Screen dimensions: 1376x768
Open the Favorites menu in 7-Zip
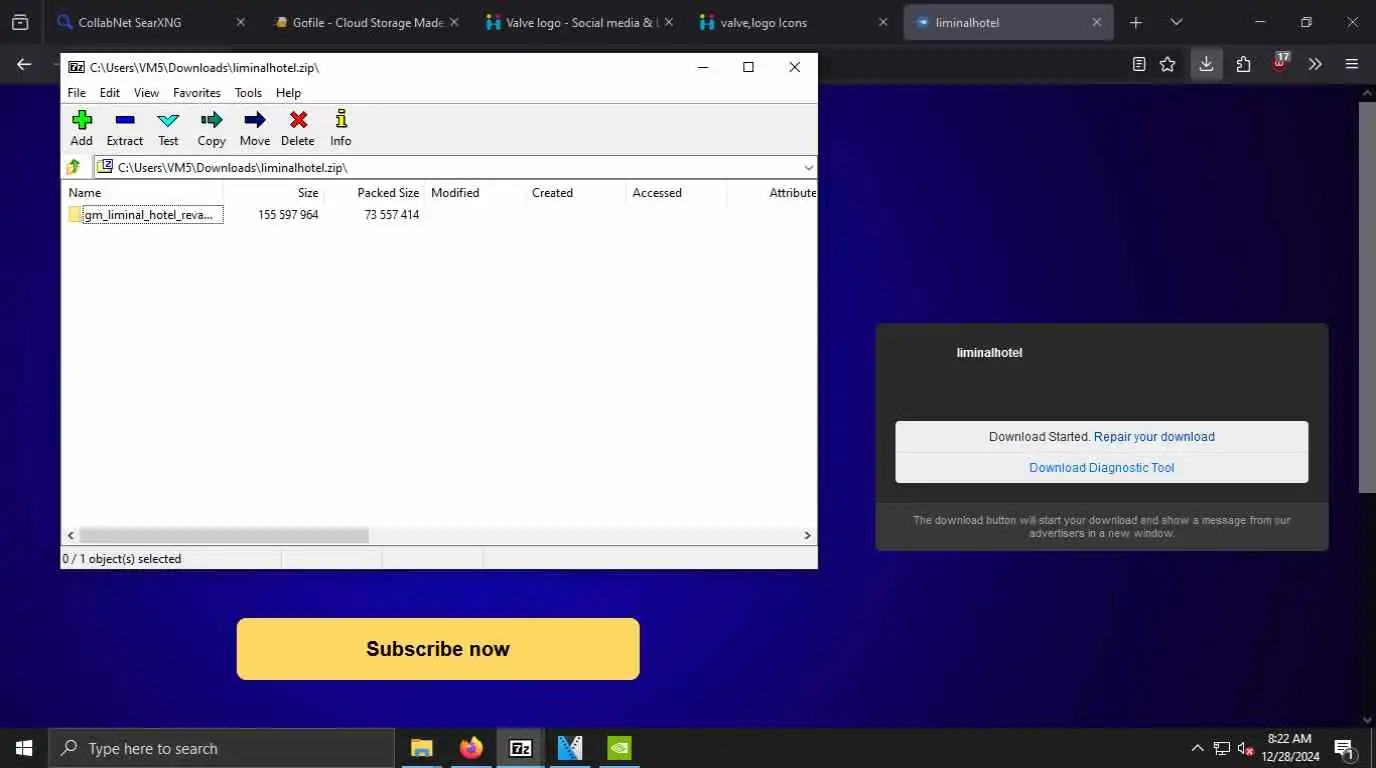click(197, 93)
